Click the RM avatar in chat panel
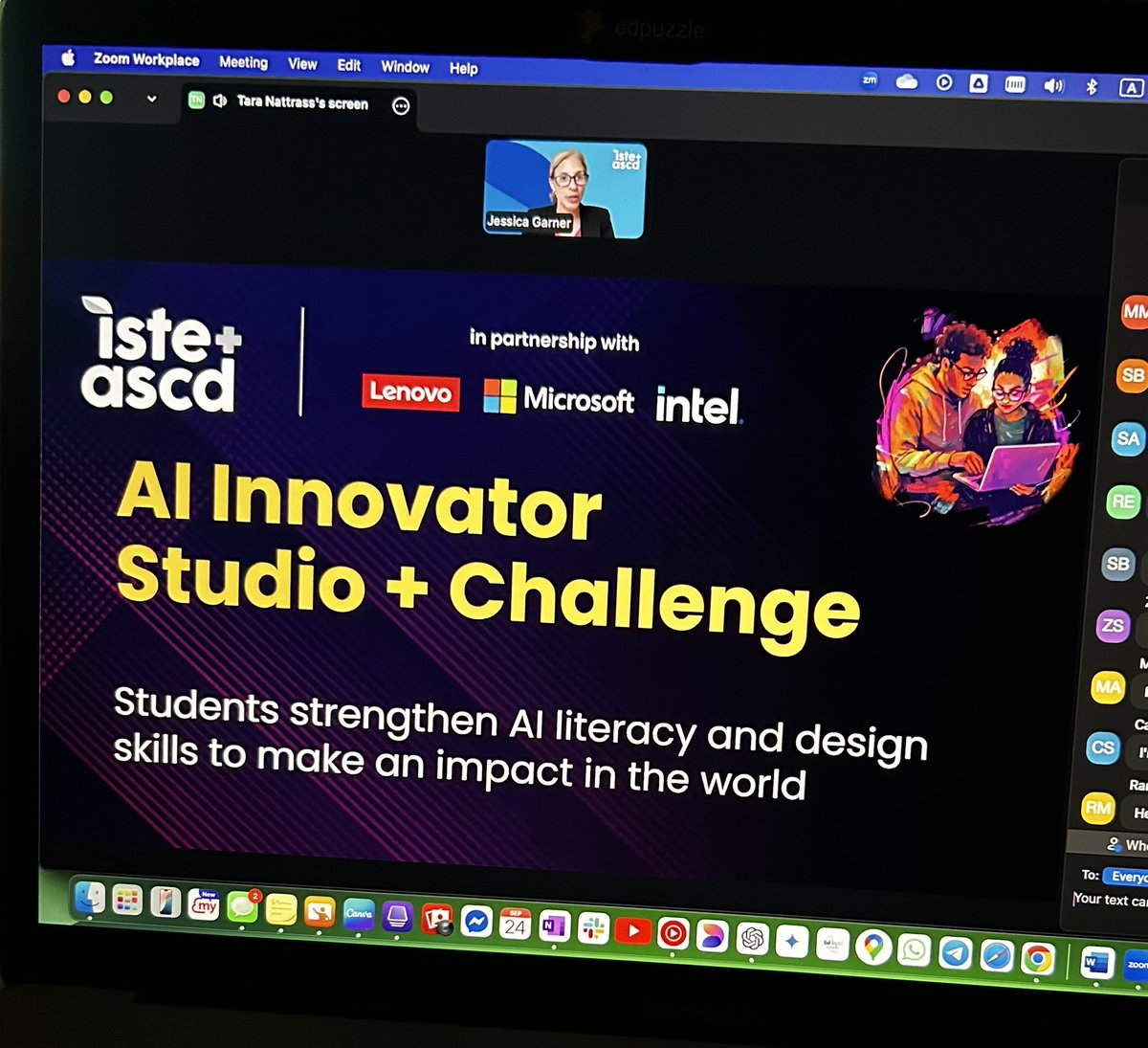The width and height of the screenshot is (1148, 1048). (x=1097, y=808)
